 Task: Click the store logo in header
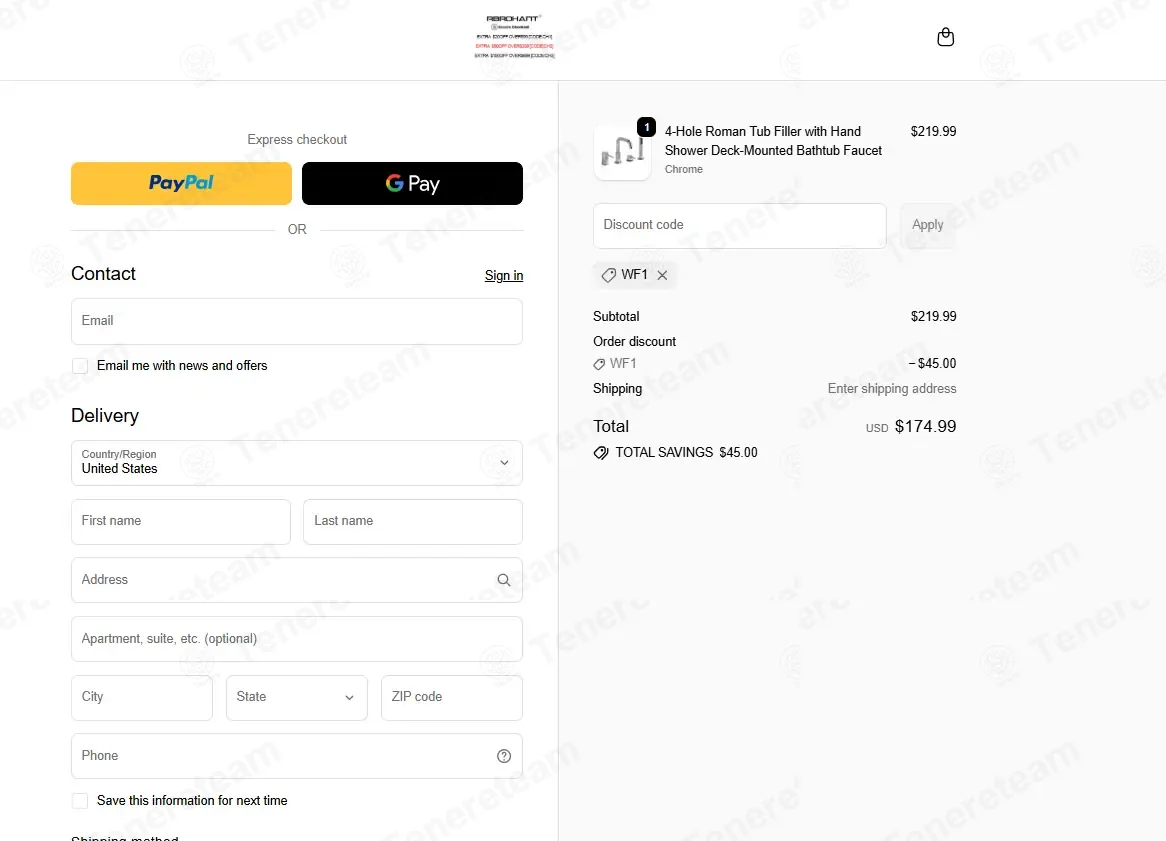[x=515, y=37]
